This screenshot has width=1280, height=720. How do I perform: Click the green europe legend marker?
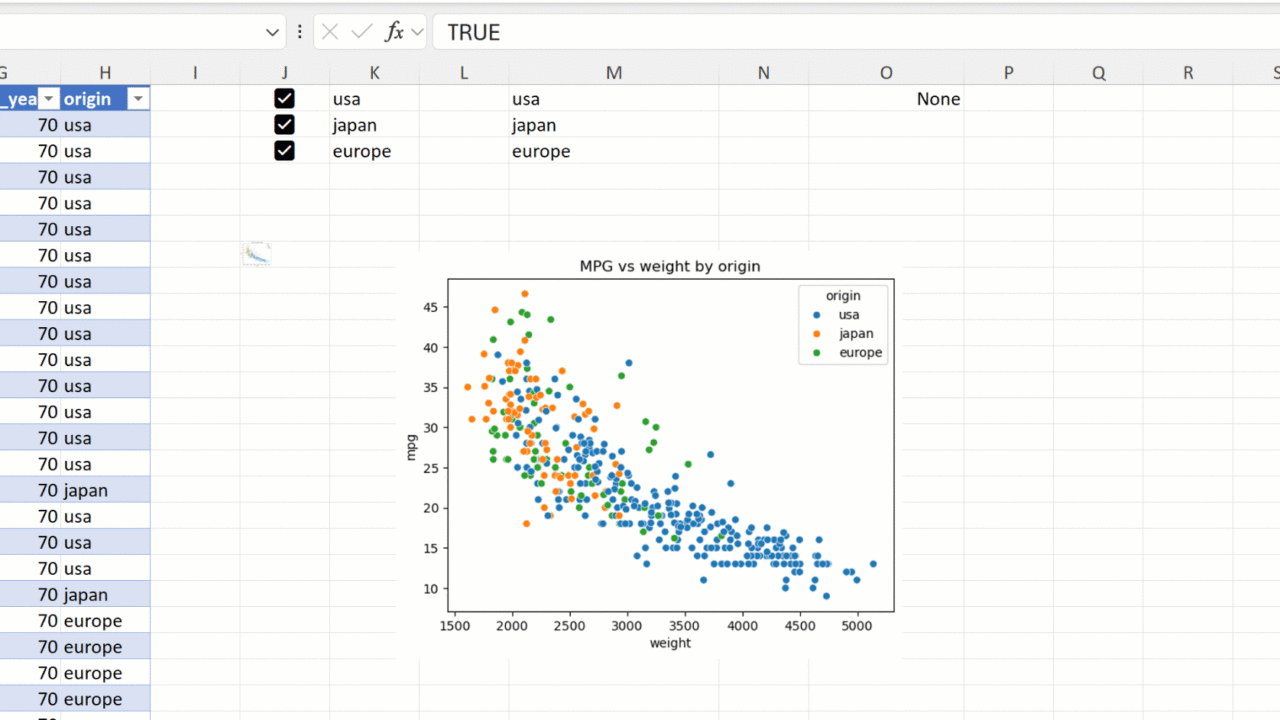click(x=817, y=353)
